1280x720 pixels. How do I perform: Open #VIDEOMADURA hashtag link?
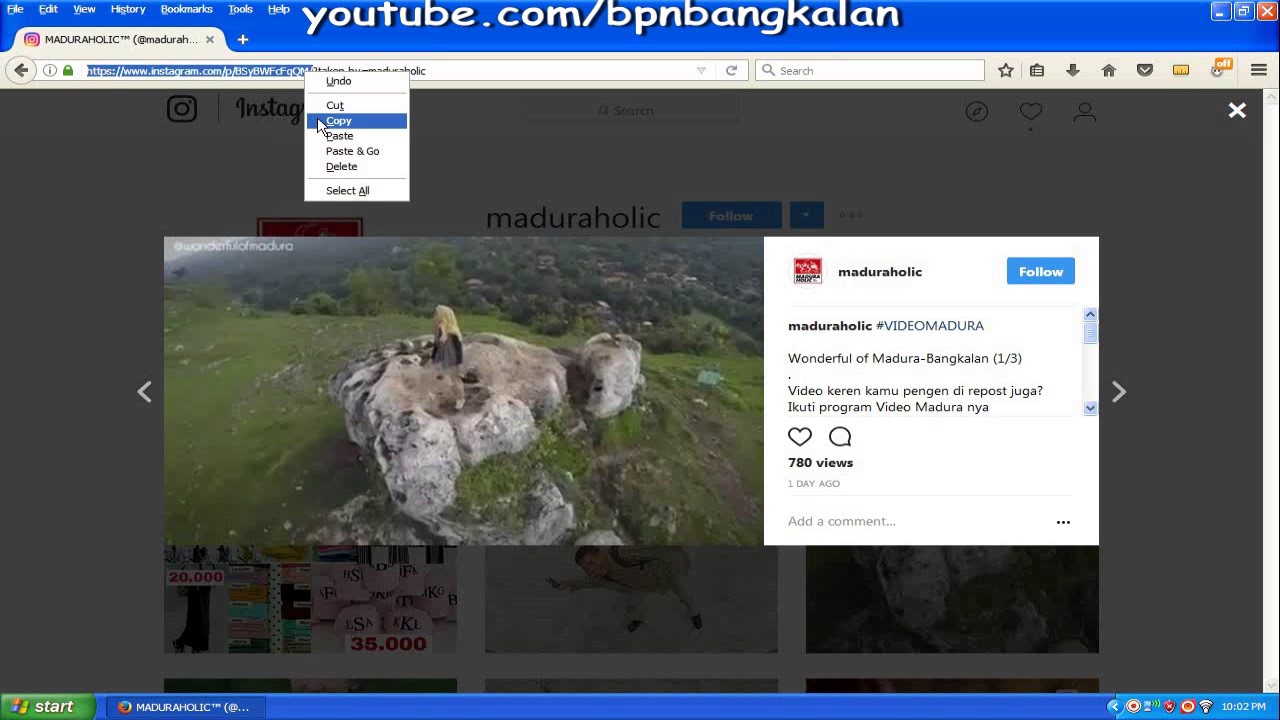[x=930, y=326]
